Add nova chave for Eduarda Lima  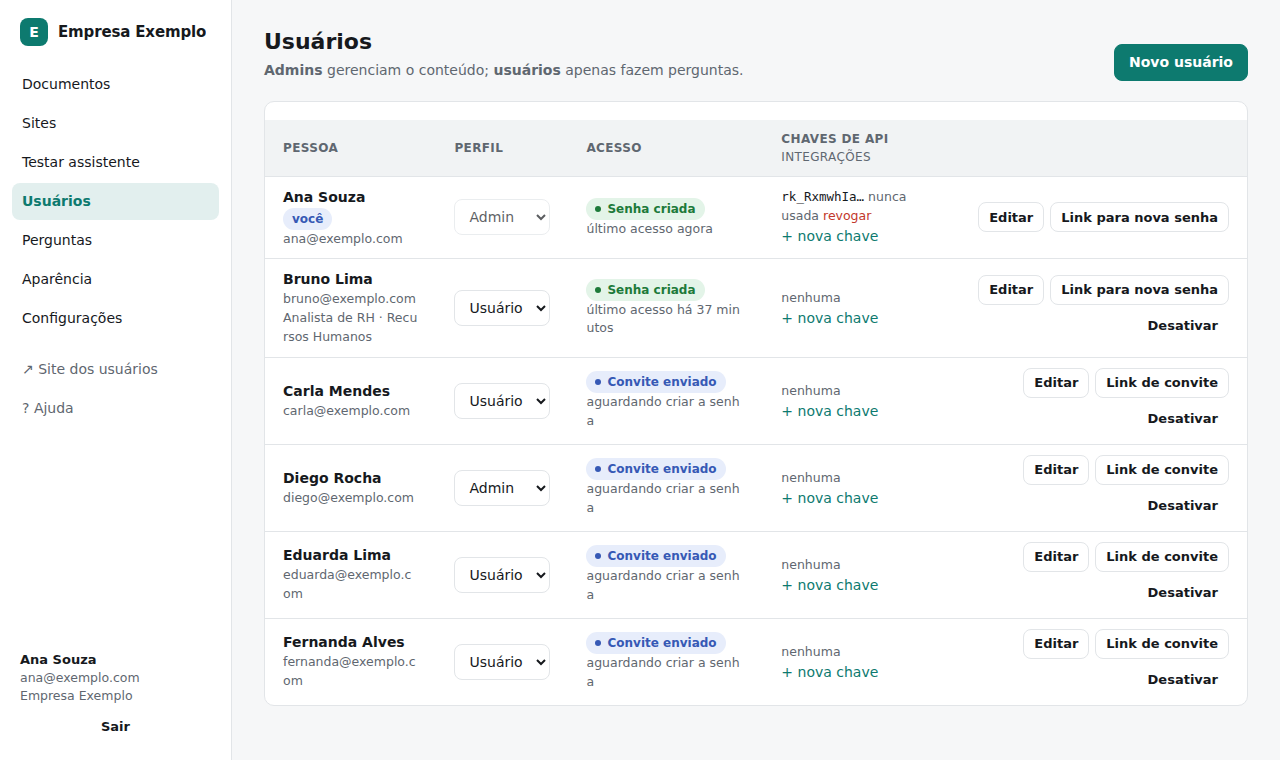830,585
